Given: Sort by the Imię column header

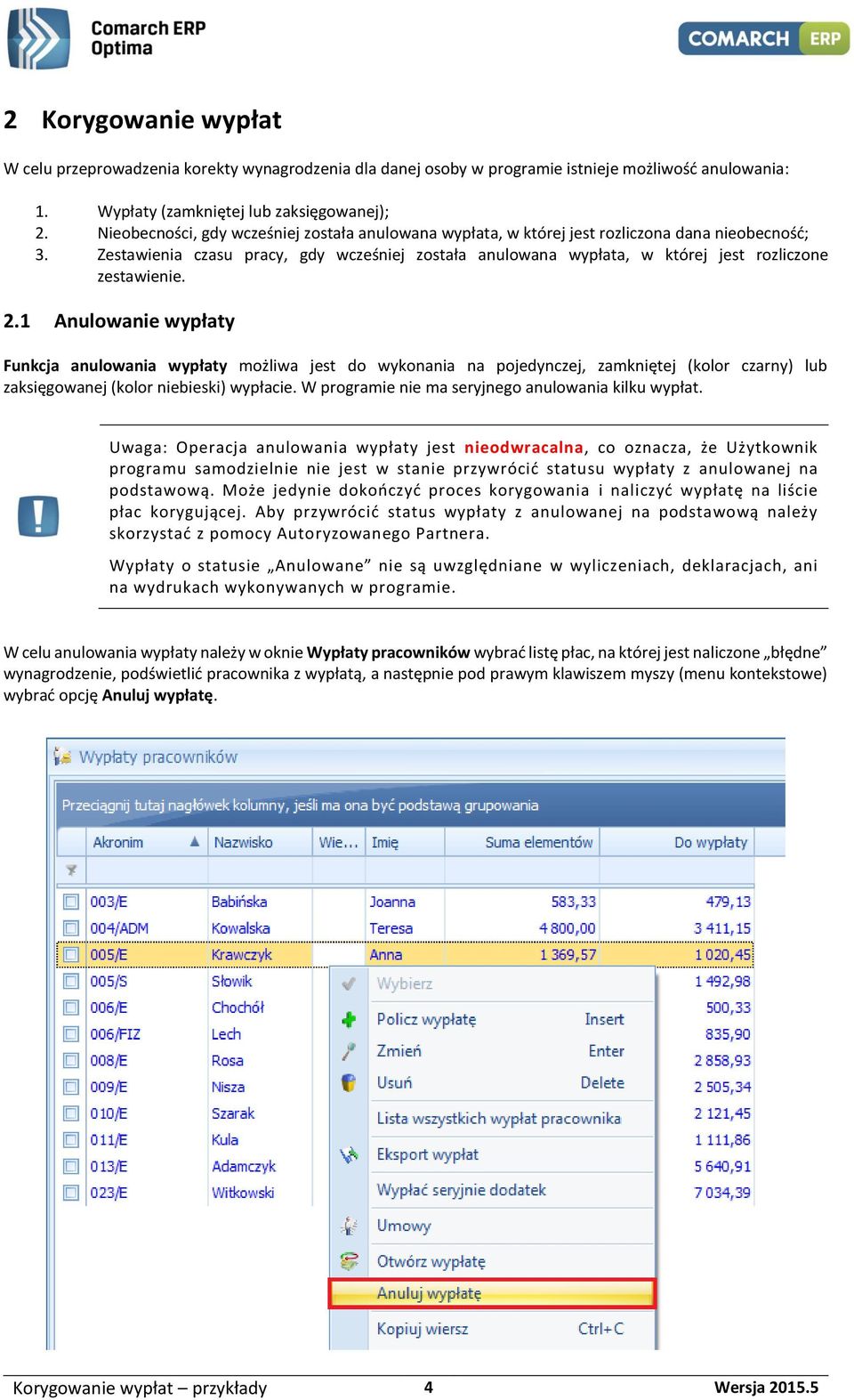Looking at the screenshot, I should click(404, 842).
